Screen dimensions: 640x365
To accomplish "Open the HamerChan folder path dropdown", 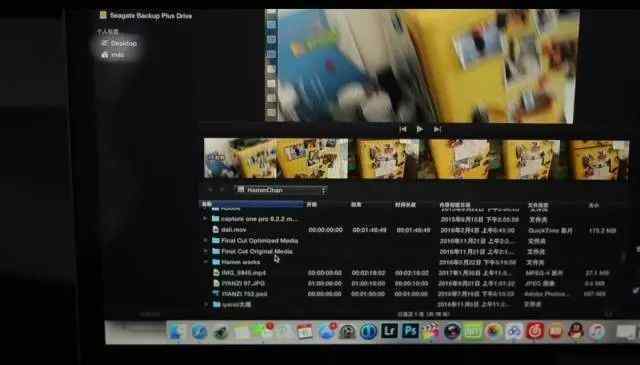I will pyautogui.click(x=281, y=190).
